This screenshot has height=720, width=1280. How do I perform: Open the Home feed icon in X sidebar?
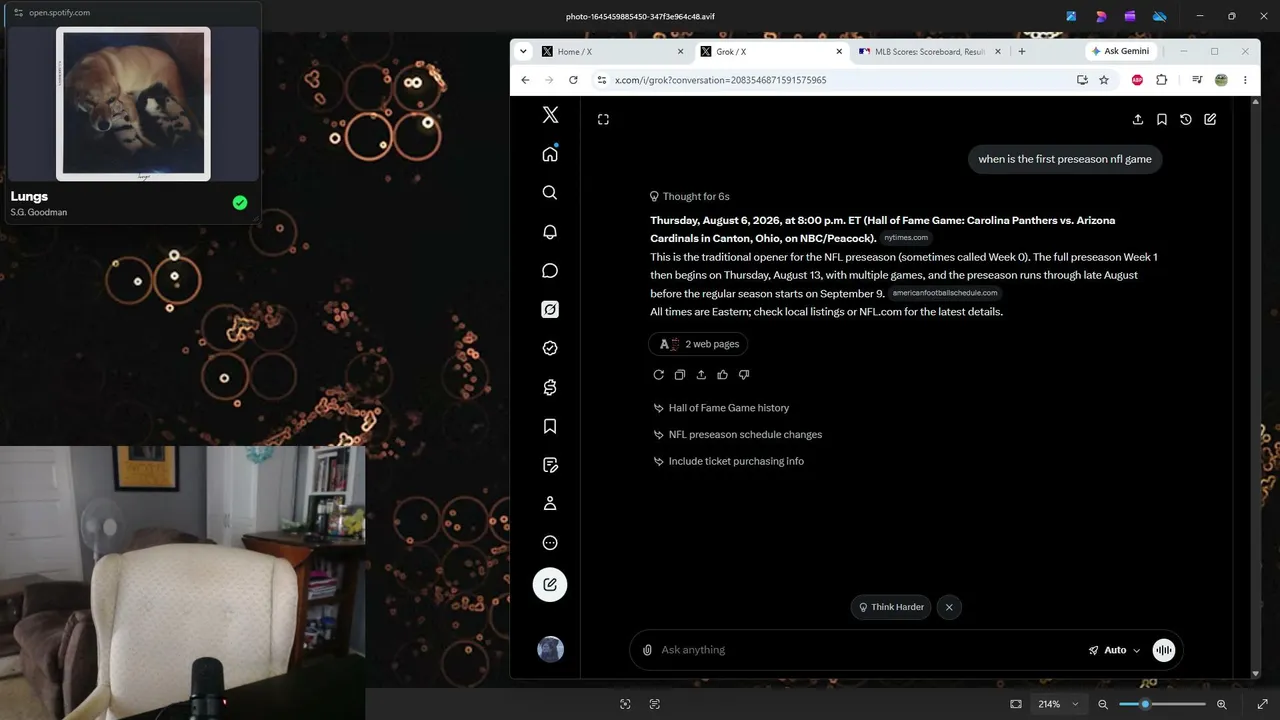[x=550, y=154]
